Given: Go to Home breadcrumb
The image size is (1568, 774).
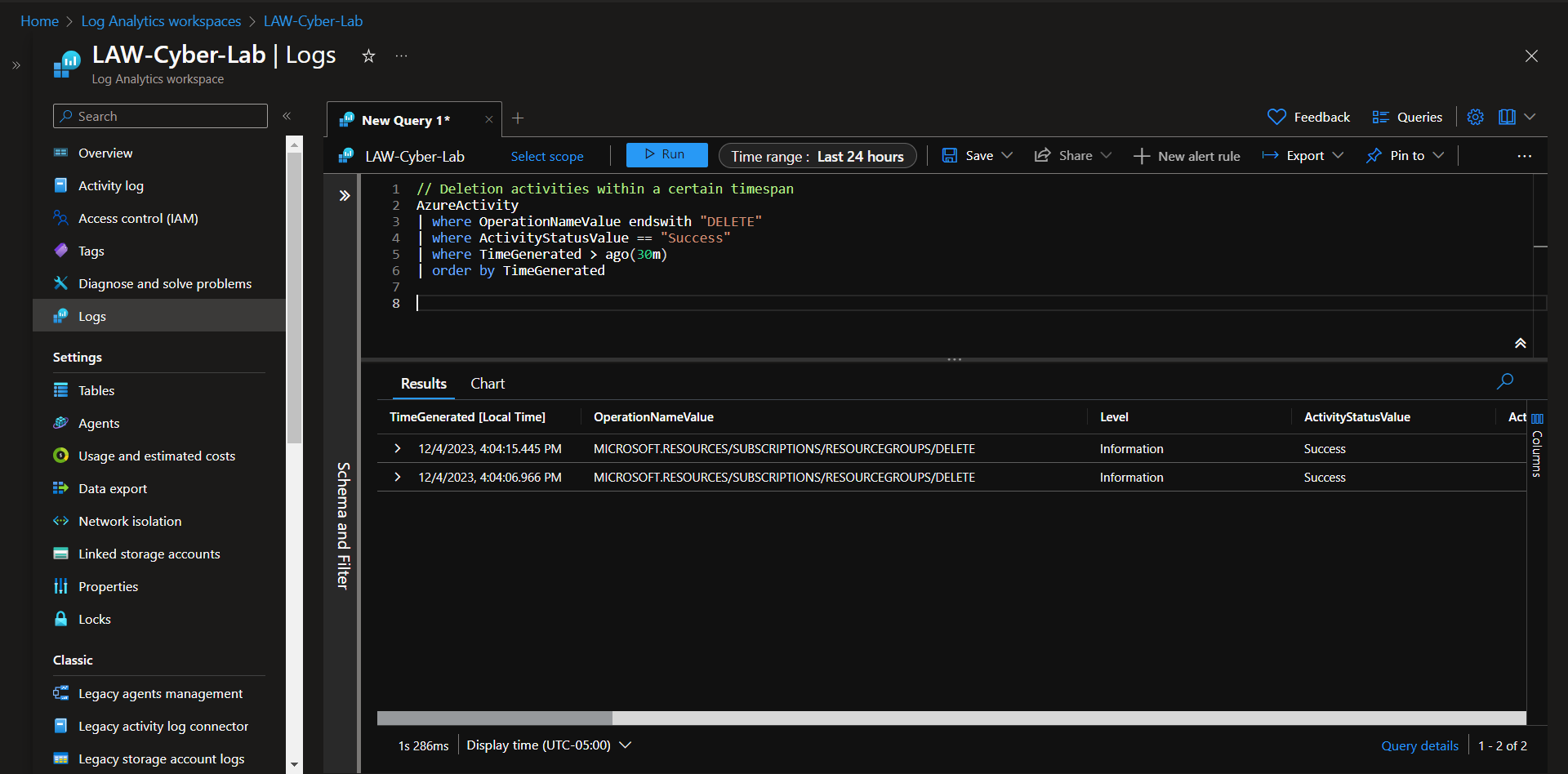Looking at the screenshot, I should (x=39, y=21).
